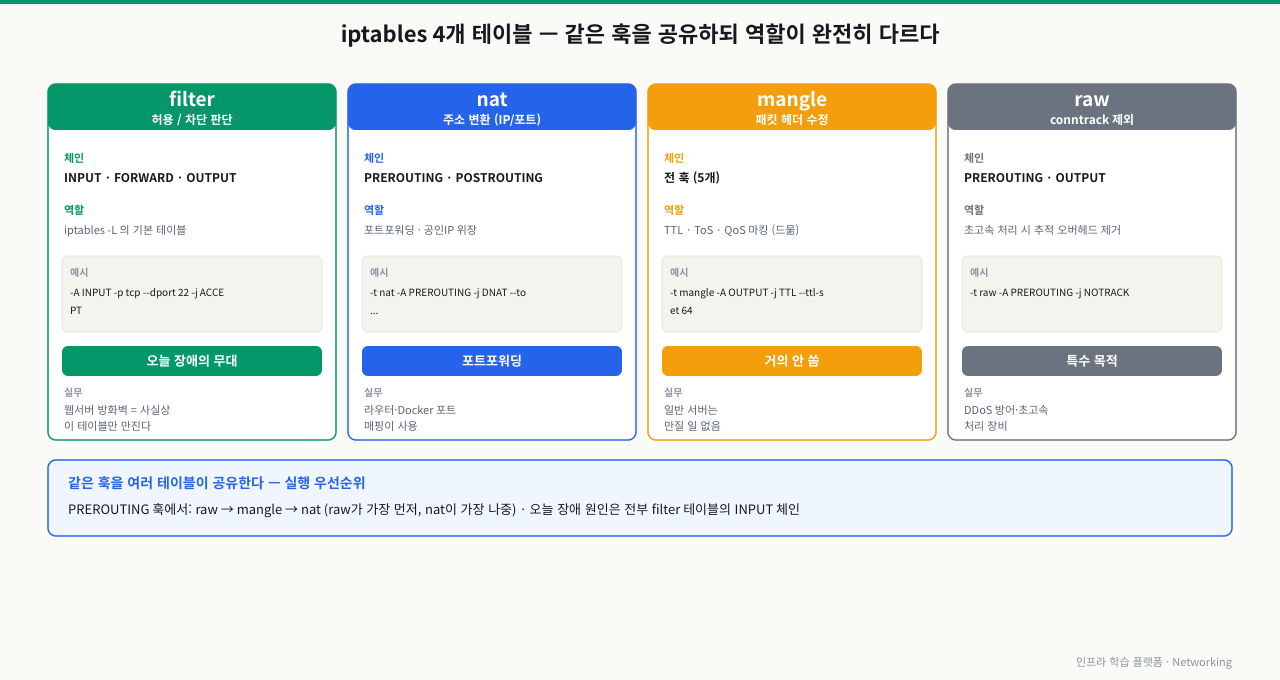
Task: Click the blue '포트포워딩' button
Action: (x=492, y=361)
